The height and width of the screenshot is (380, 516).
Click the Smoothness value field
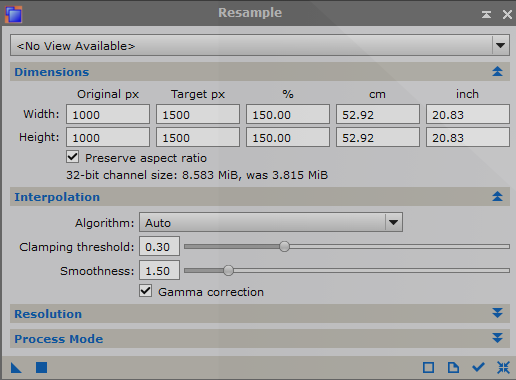159,270
